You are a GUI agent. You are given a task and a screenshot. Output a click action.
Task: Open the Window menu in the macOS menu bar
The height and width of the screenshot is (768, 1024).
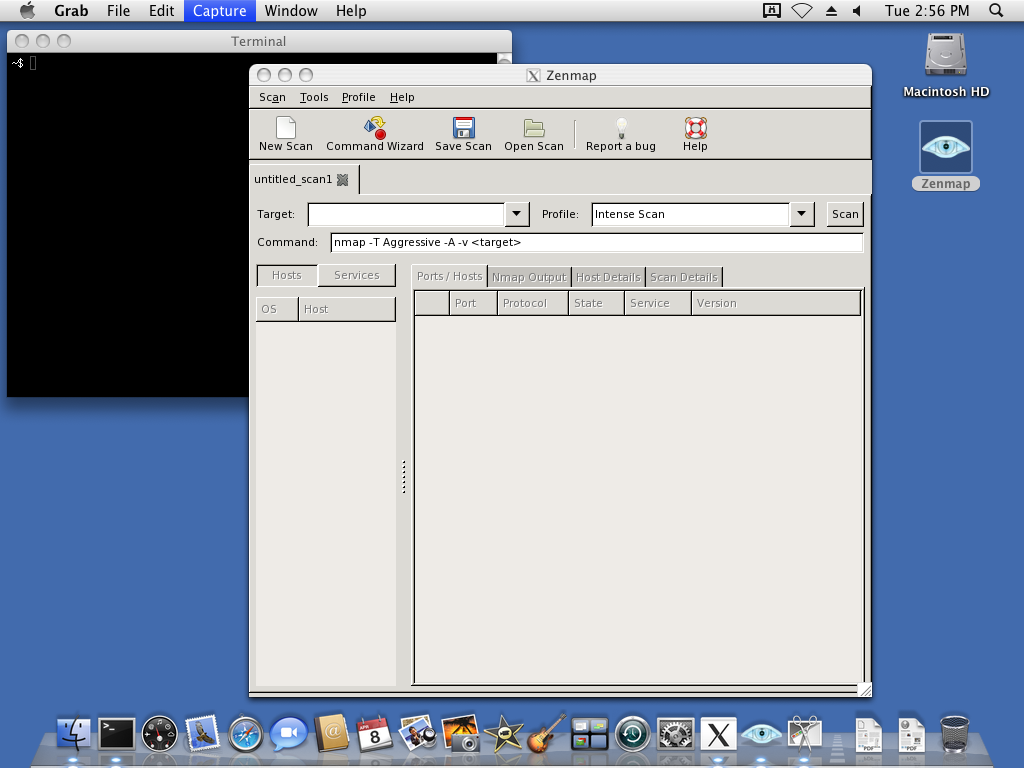point(291,10)
